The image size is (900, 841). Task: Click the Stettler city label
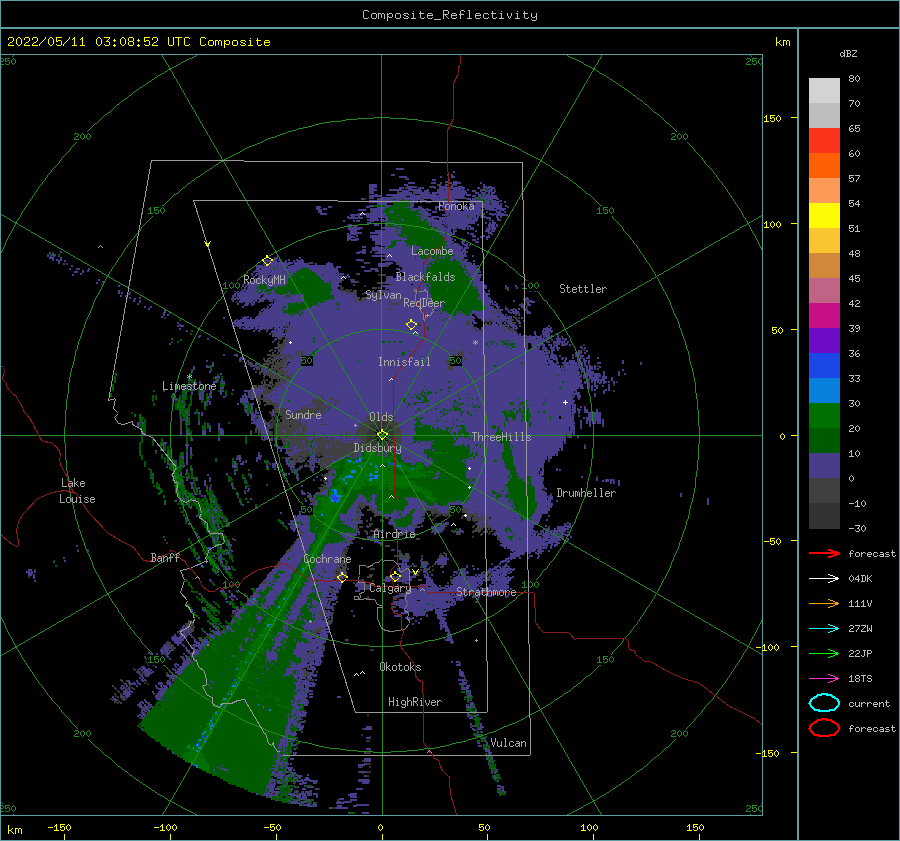pos(583,289)
